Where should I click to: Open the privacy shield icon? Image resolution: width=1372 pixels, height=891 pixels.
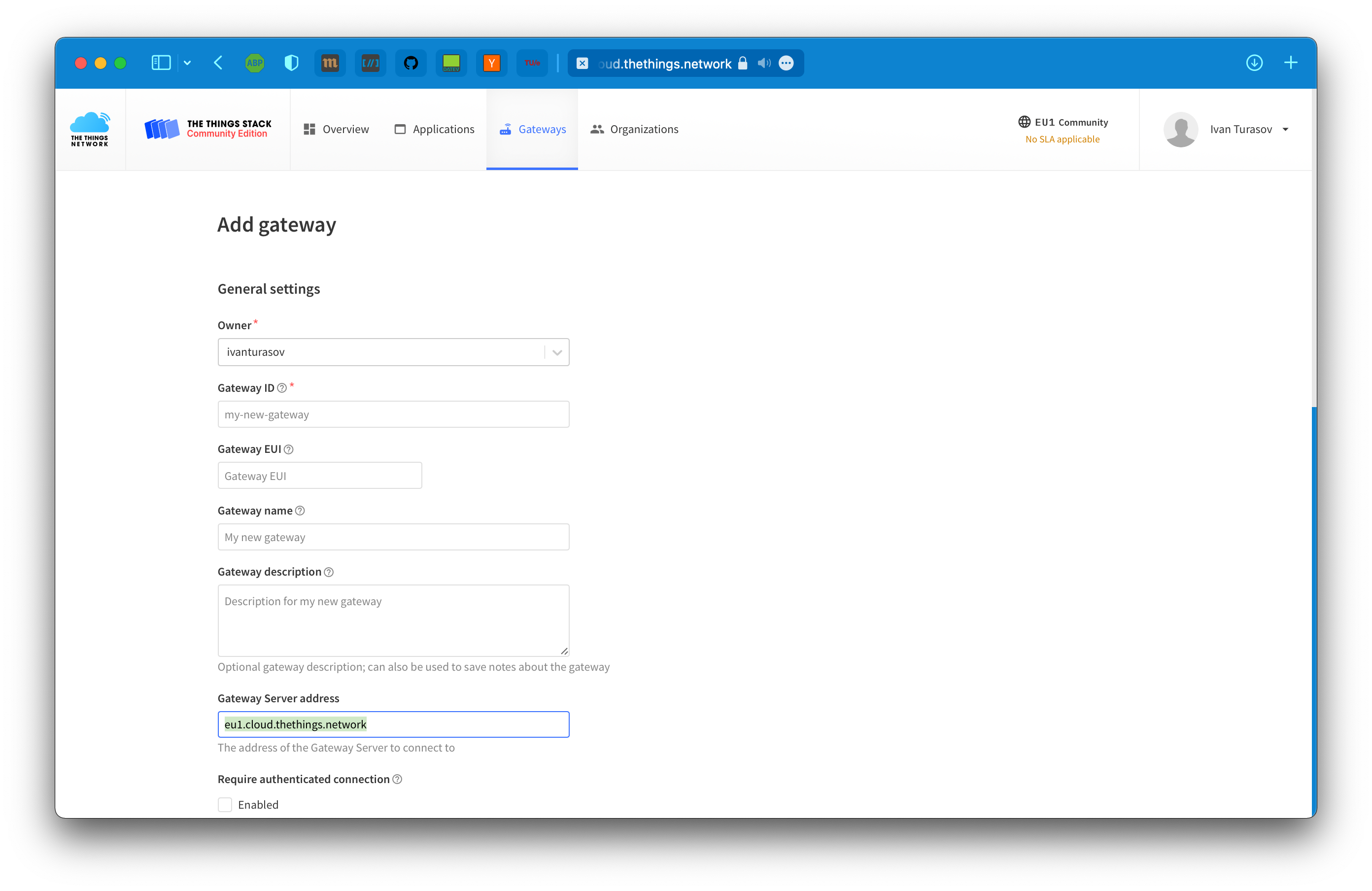click(292, 63)
